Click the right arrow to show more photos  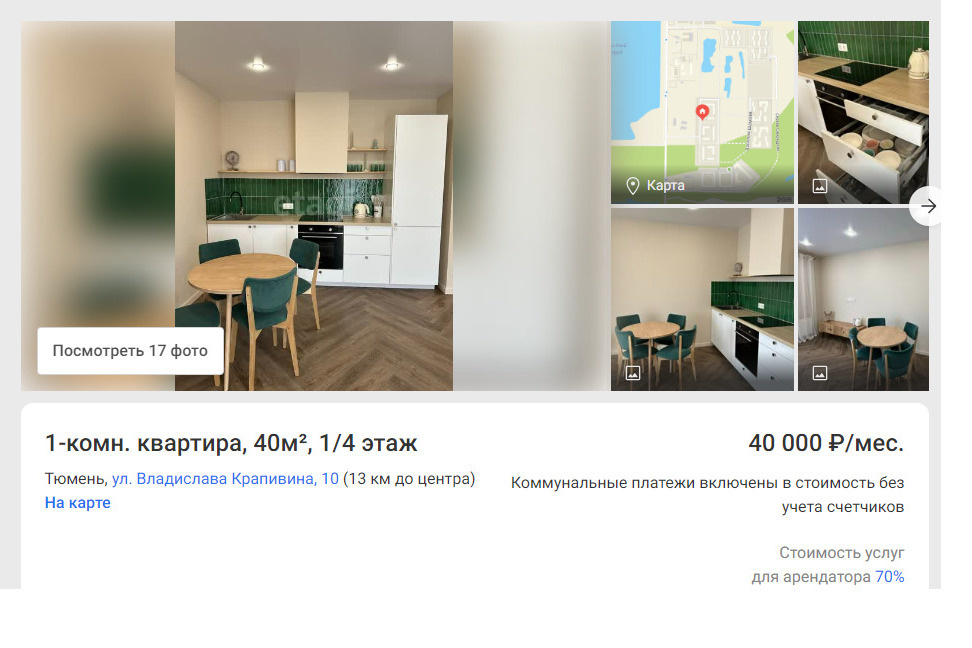[927, 206]
